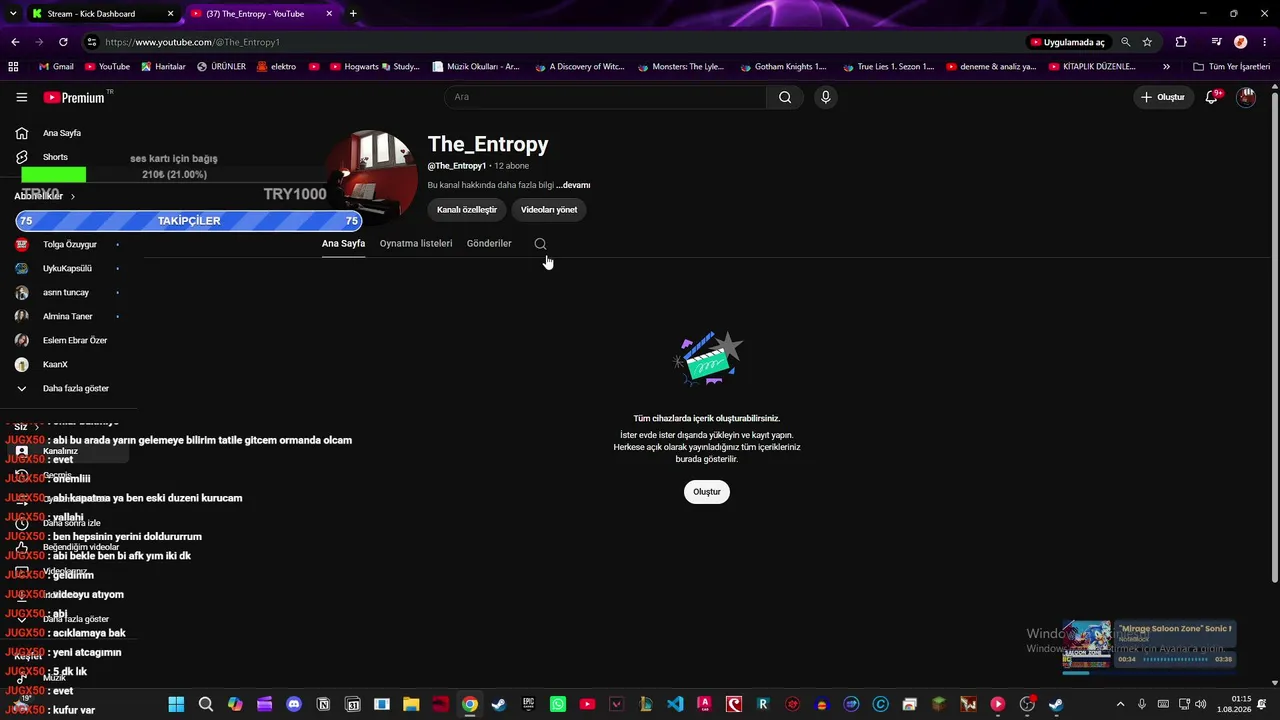Open Tolga Özuygur's subscription channel
Image resolution: width=1280 pixels, height=720 pixels.
pyautogui.click(x=69, y=244)
